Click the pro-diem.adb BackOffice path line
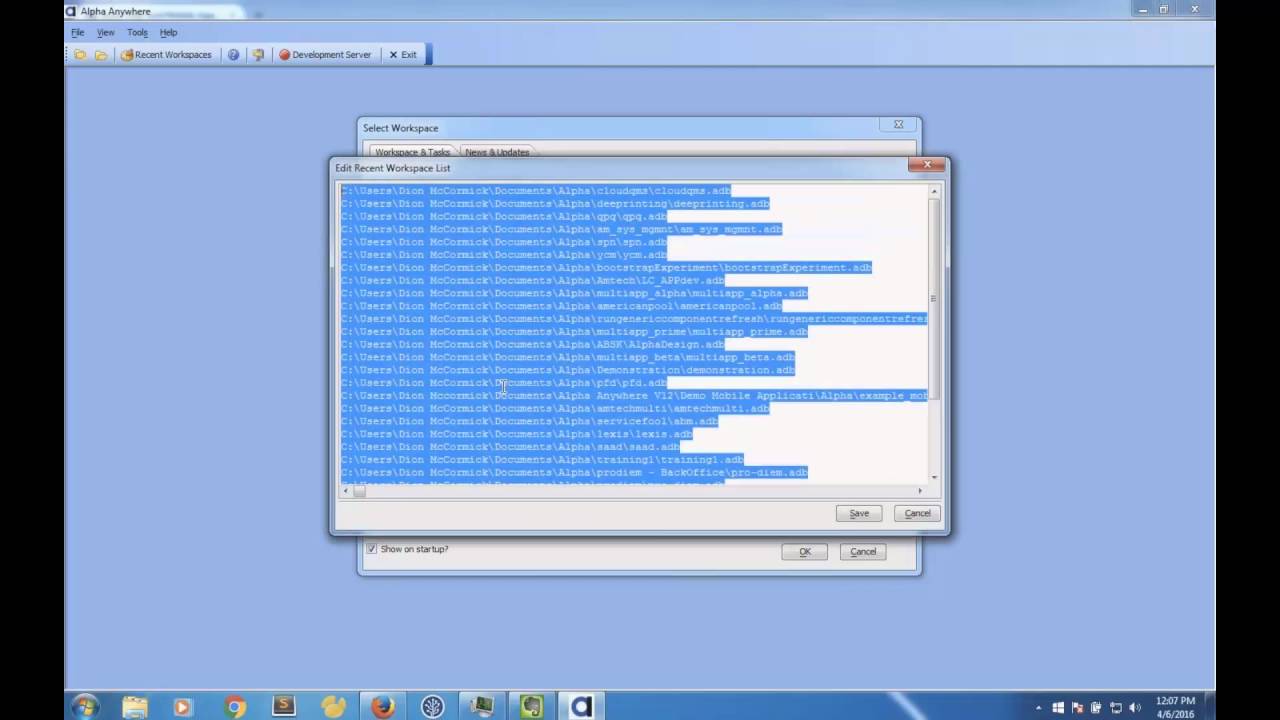The image size is (1280, 720). (575, 473)
